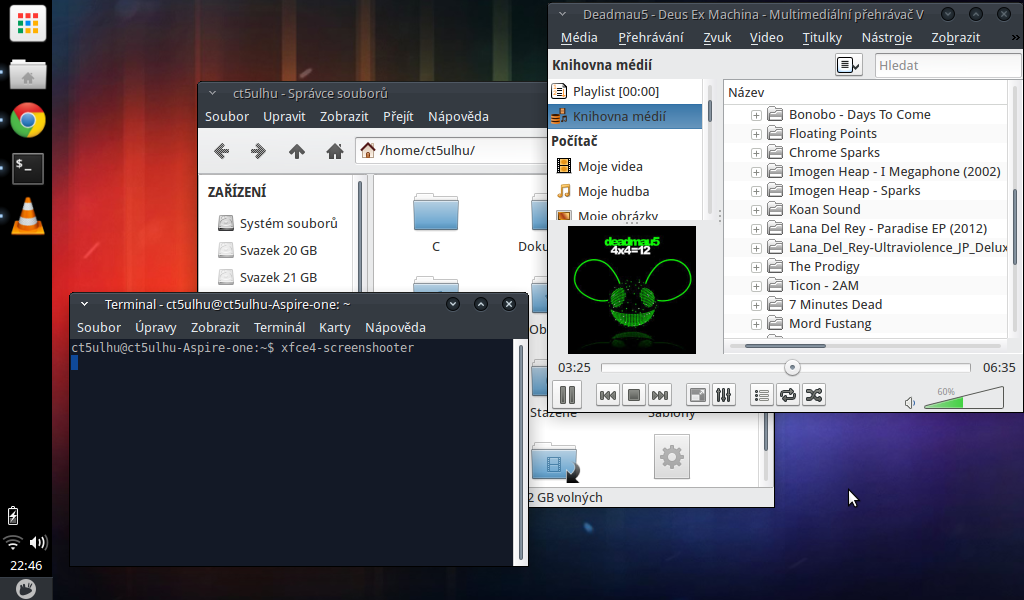The width and height of the screenshot is (1024, 600).
Task: Open Svazek 21 GB volume
Action: tap(268, 277)
